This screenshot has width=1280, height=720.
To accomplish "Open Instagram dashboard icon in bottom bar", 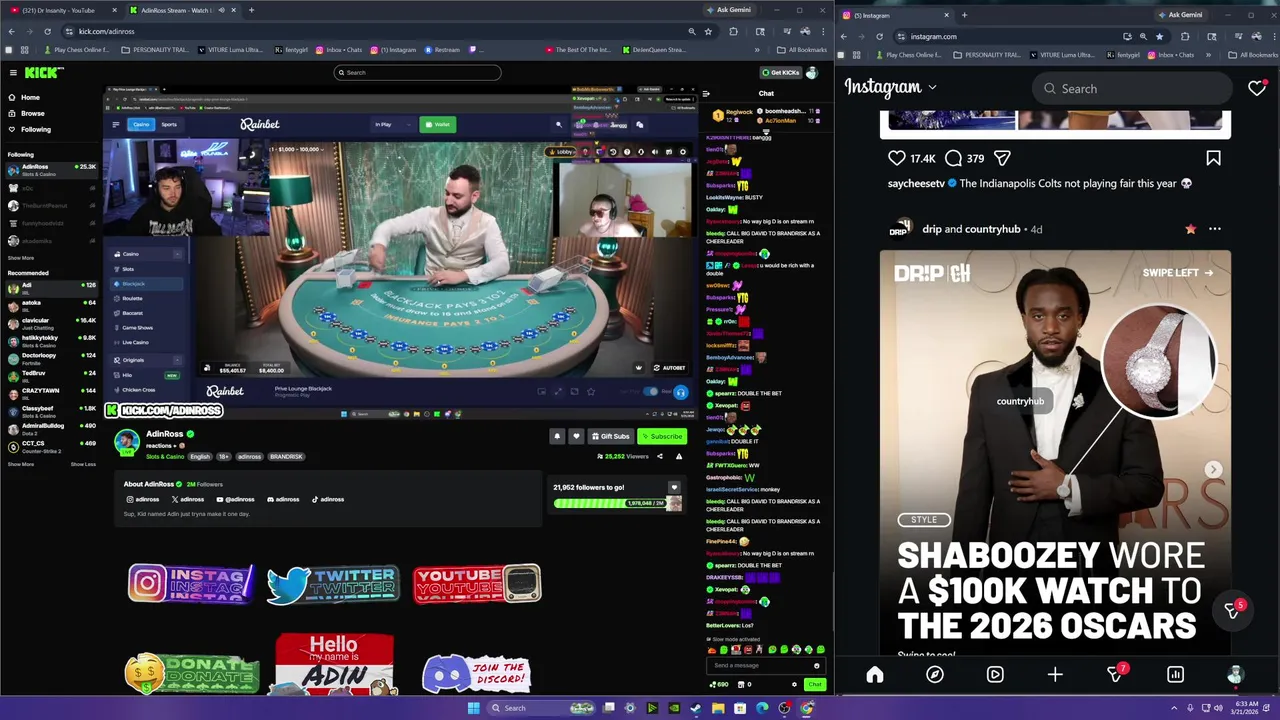I will [x=1175, y=674].
